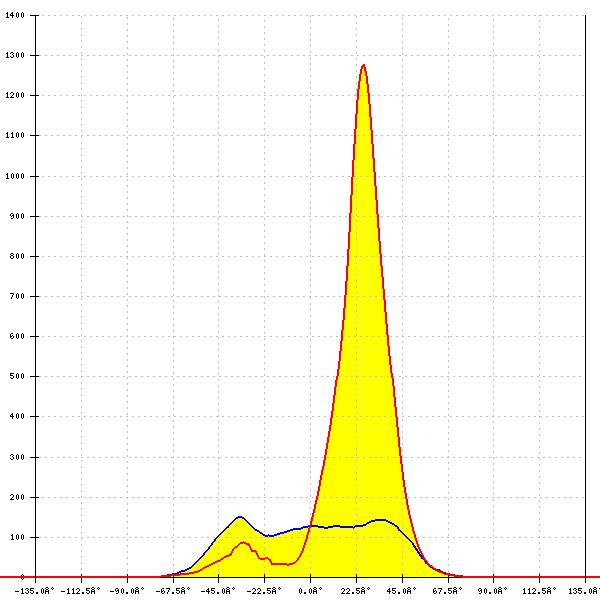Click the 1100 y-axis label
This screenshot has width=600, height=600.
(15, 135)
